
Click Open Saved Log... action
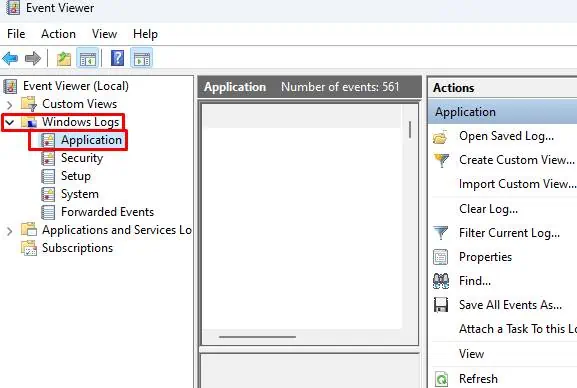coord(506,137)
